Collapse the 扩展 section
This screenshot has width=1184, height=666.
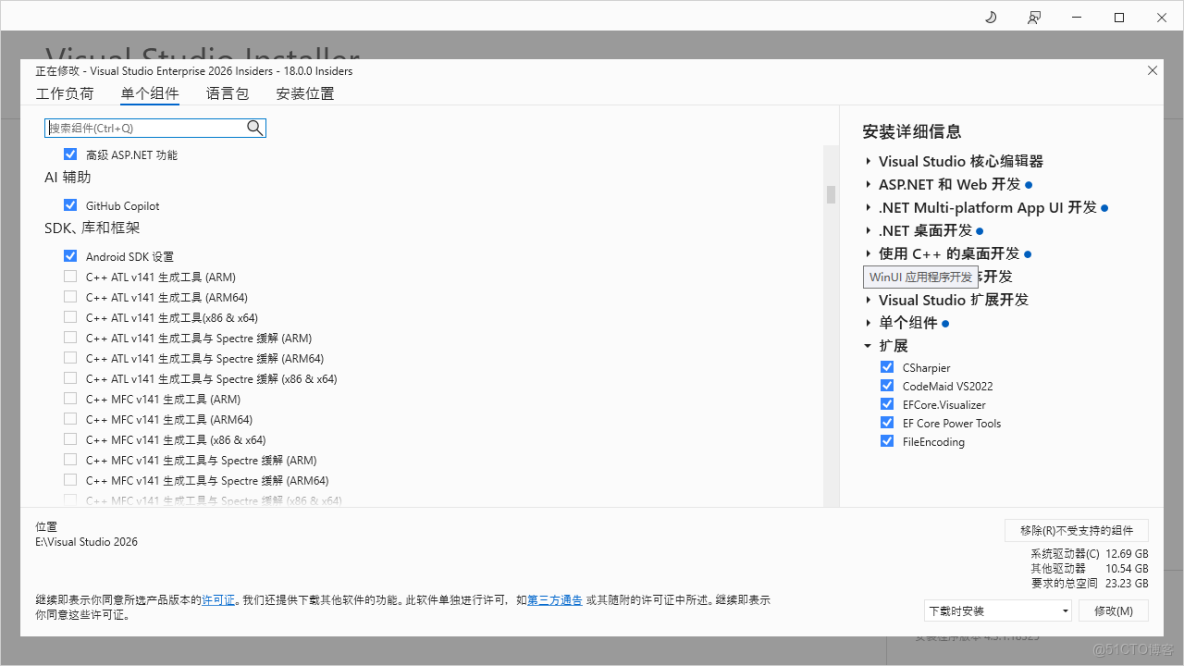point(866,345)
